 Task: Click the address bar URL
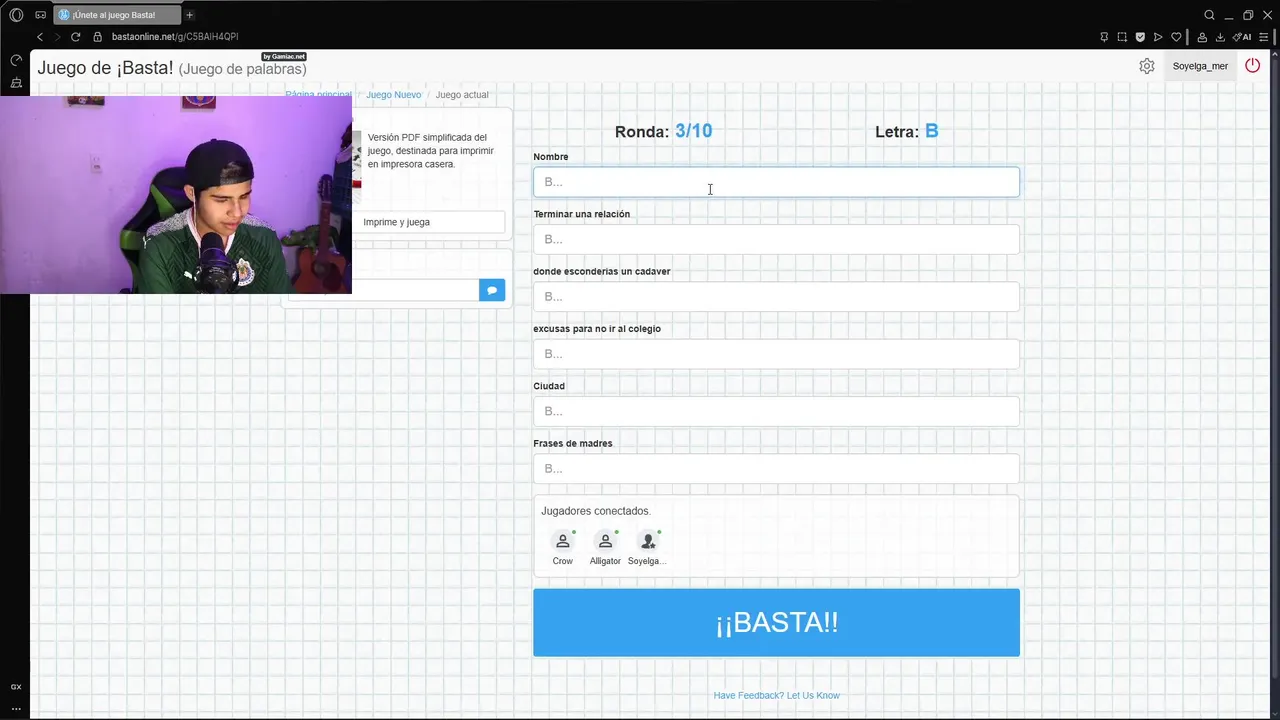pos(175,37)
